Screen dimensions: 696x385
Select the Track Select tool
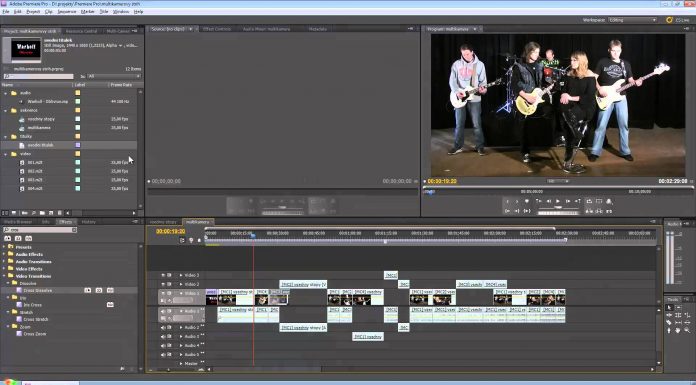pos(678,307)
